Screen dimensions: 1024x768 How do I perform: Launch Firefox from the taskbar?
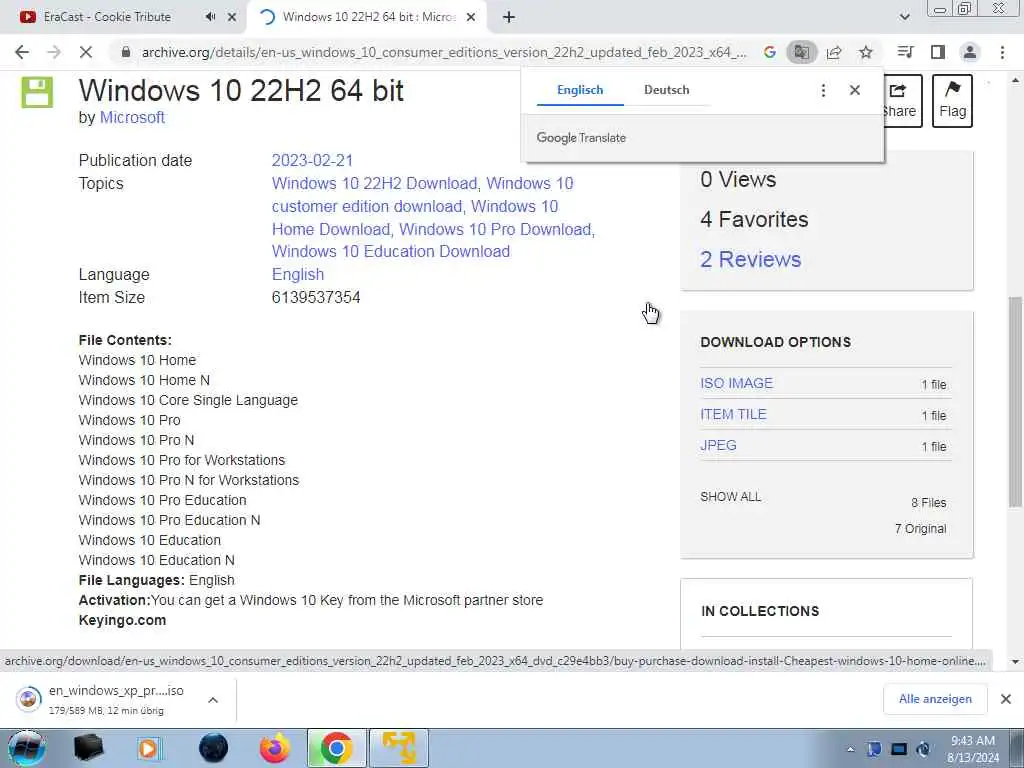[x=275, y=748]
